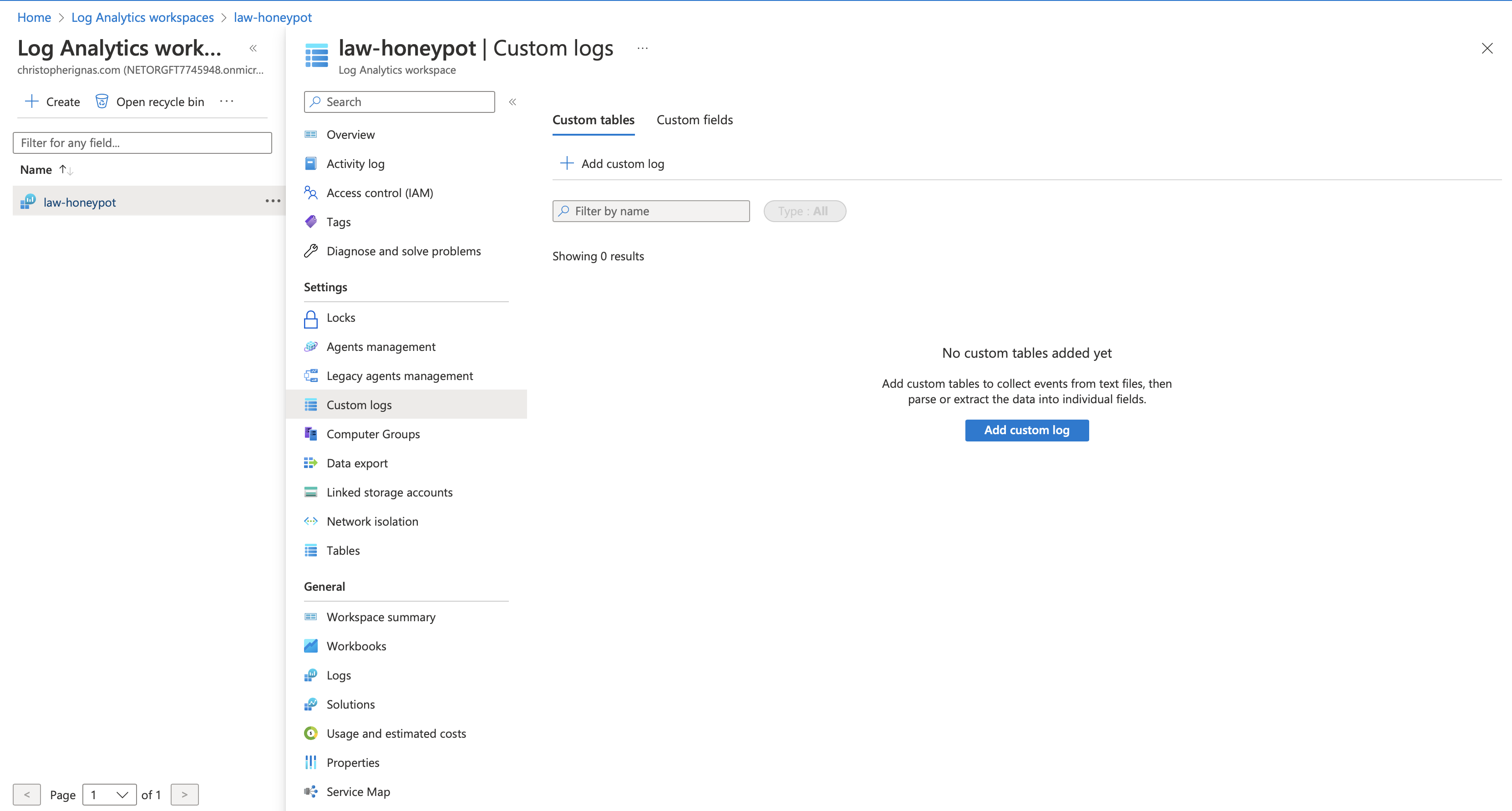Click the Properties bars icon
Screen dimensions: 1512x811
point(310,762)
